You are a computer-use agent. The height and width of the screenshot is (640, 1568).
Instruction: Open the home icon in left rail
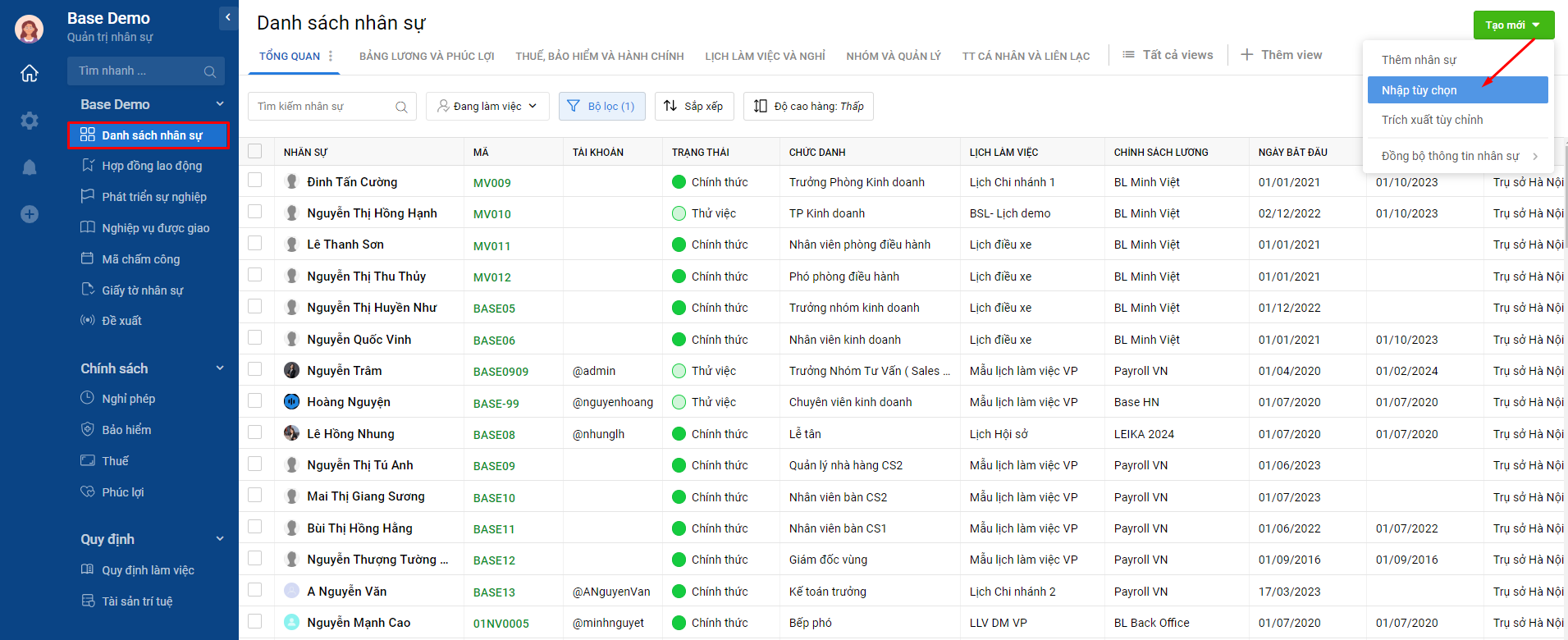pyautogui.click(x=30, y=73)
